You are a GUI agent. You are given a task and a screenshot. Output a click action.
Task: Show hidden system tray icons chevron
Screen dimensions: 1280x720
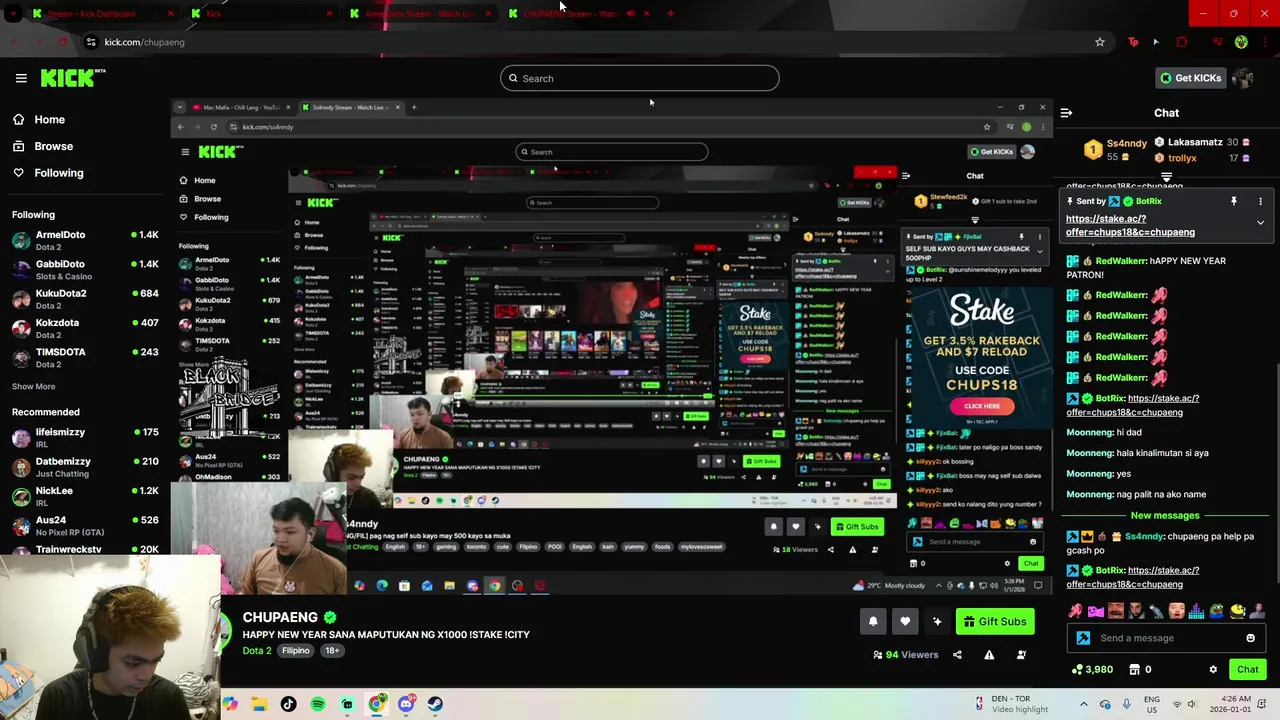click(1084, 704)
